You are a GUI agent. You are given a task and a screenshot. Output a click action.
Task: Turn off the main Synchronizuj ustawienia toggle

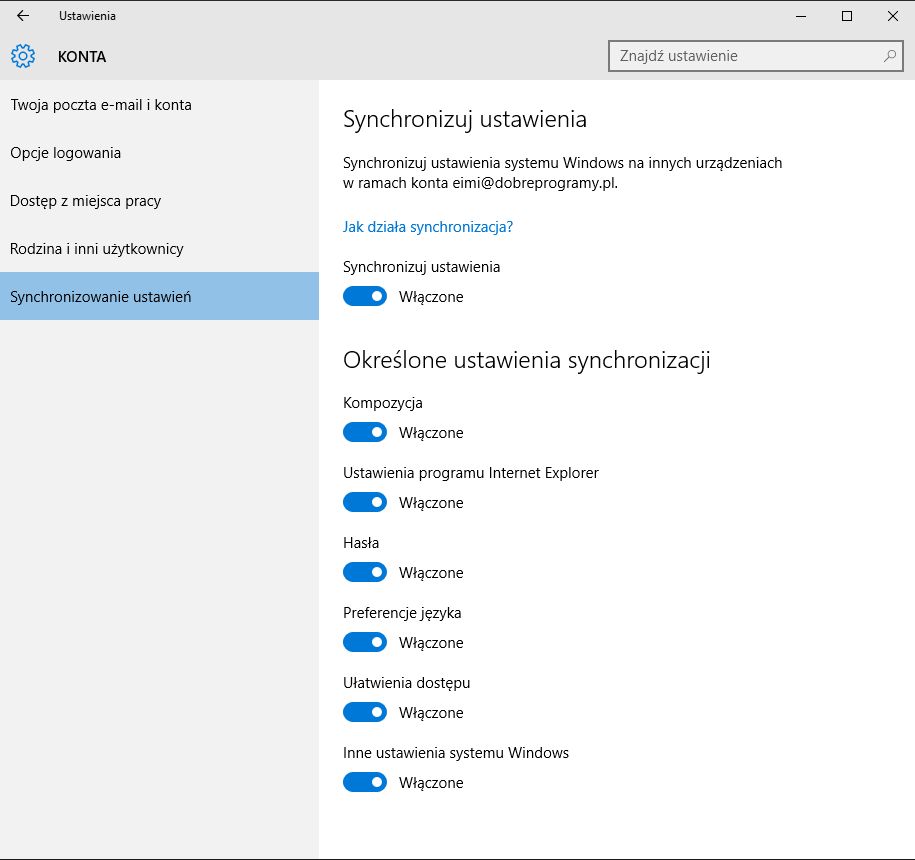click(x=365, y=297)
